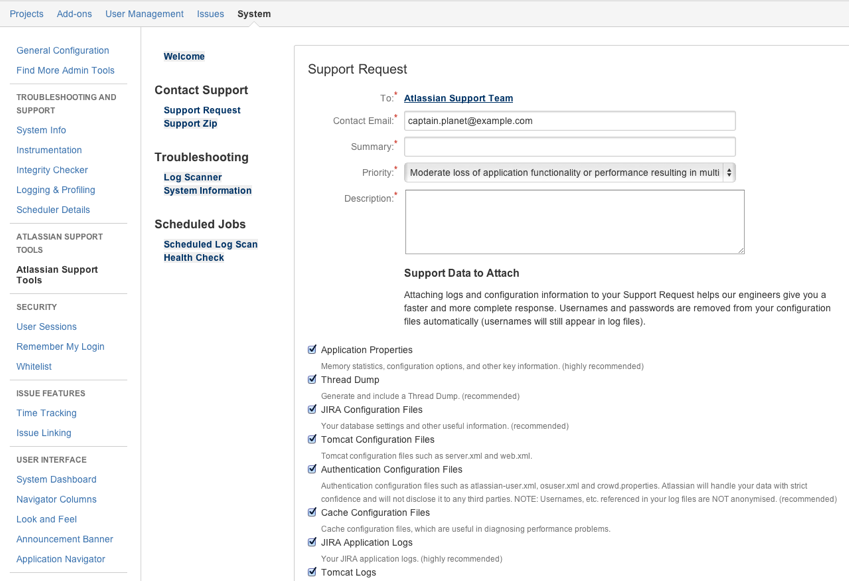Open the Log Scanner tool
849x581 pixels.
(192, 177)
